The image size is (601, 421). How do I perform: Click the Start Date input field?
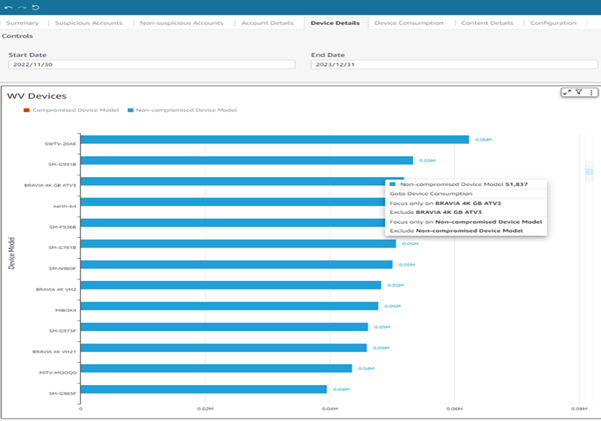pos(151,64)
